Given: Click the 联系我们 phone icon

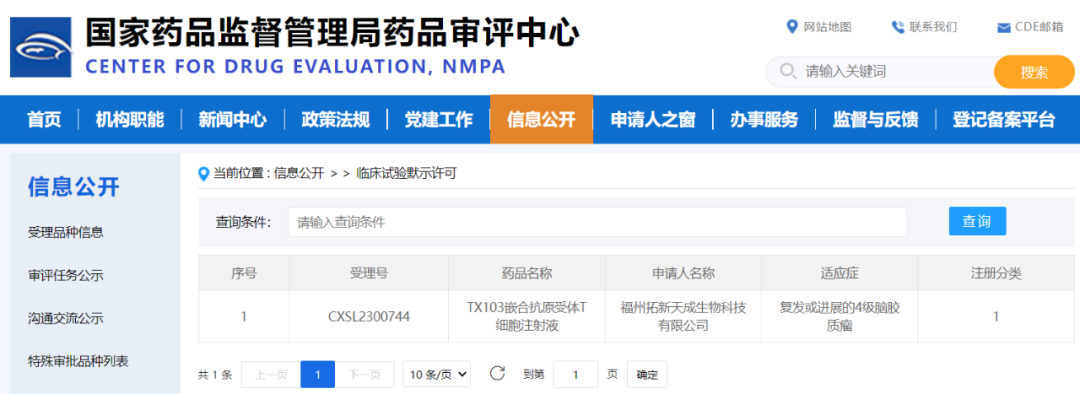Looking at the screenshot, I should tap(897, 28).
